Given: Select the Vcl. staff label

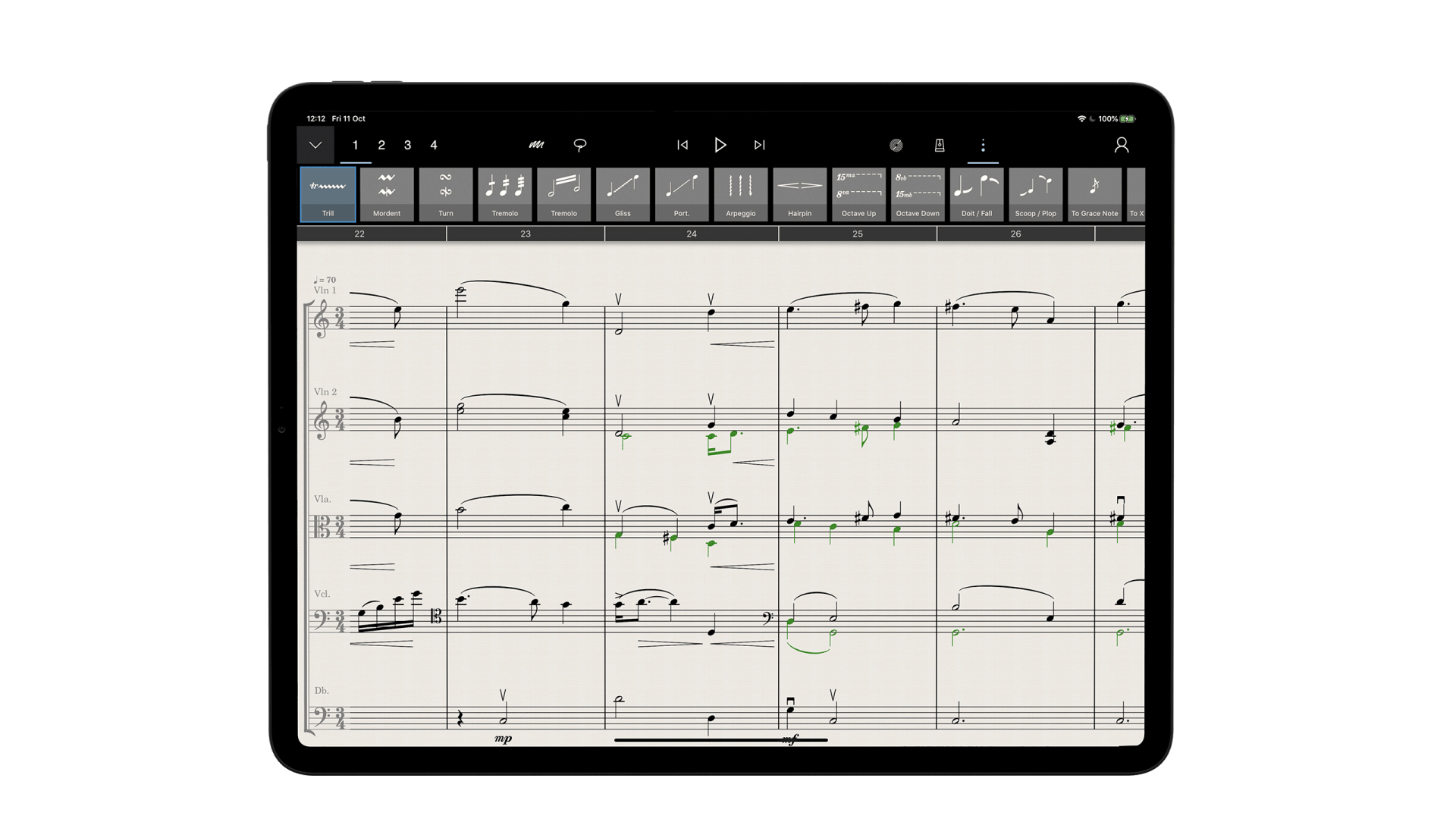Looking at the screenshot, I should 322,594.
